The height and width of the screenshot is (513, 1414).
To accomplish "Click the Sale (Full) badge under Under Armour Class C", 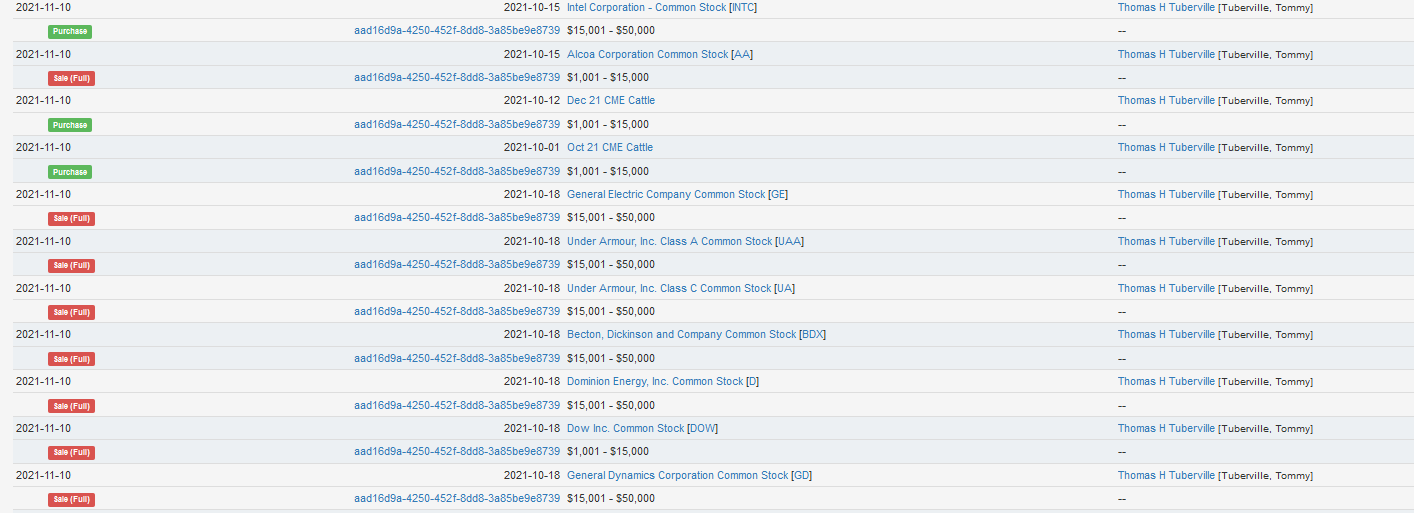I will (x=71, y=312).
